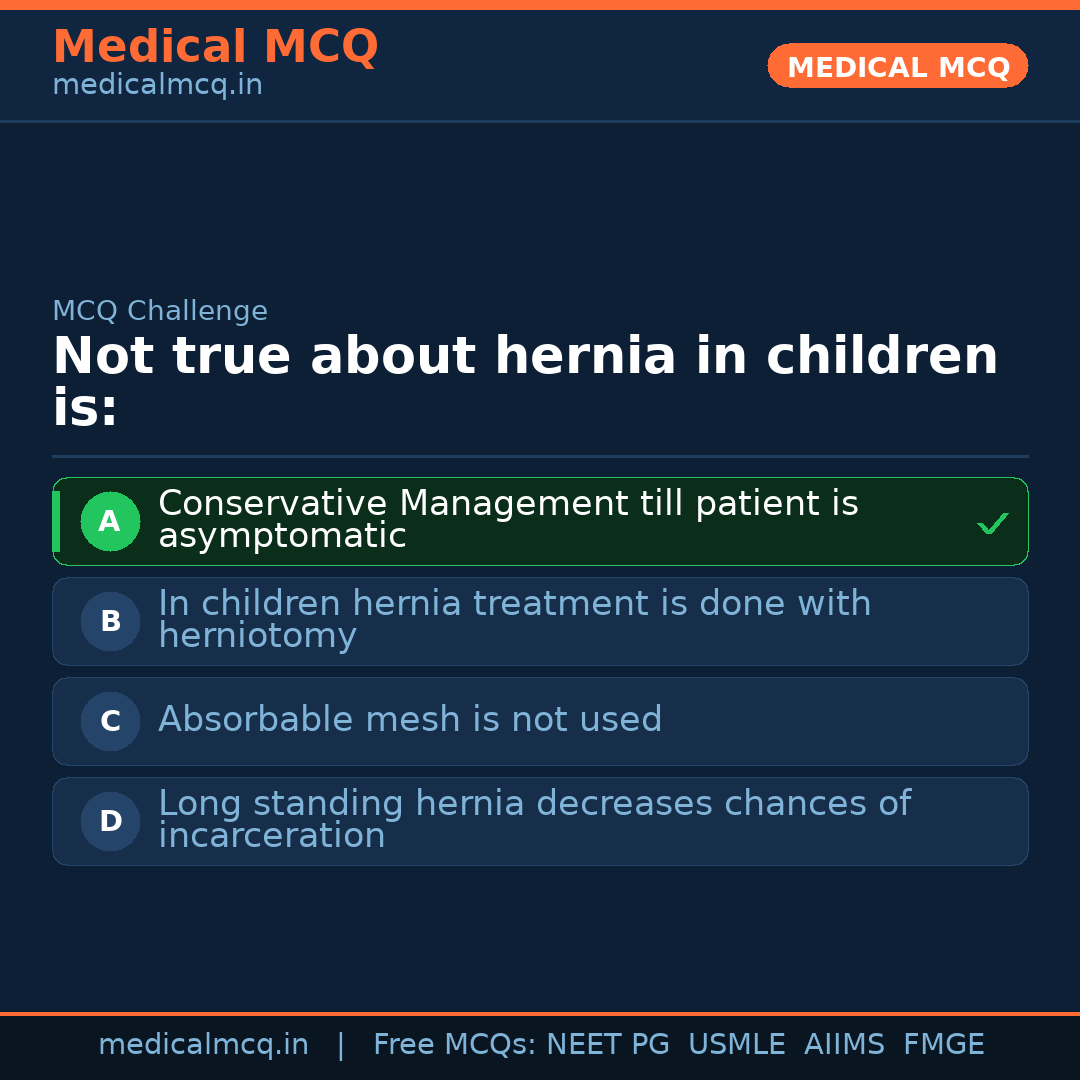
Task: Click the orange MEDICAL MCQ badge
Action: [x=897, y=66]
